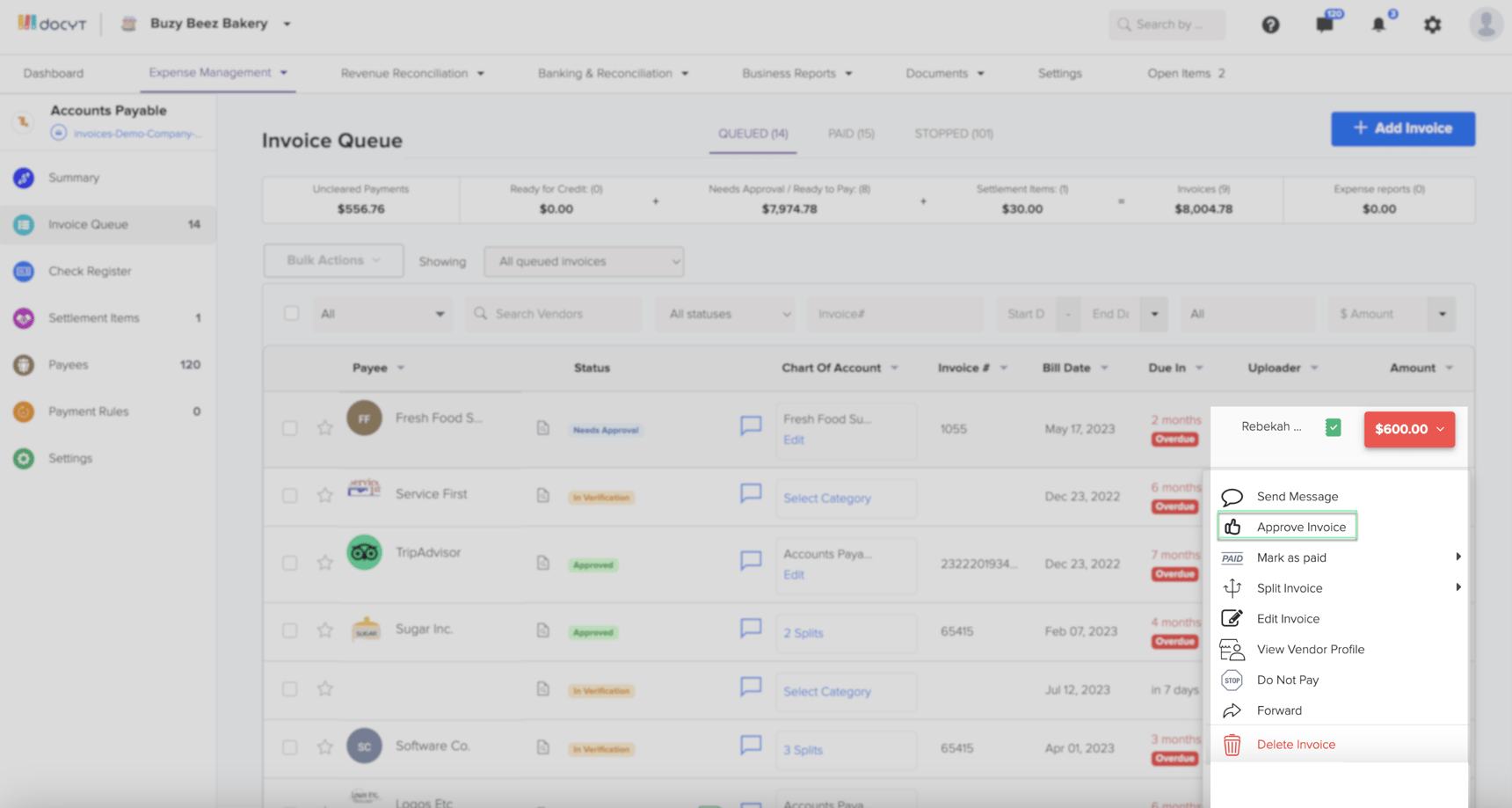
Task: Open the messages inbox icon
Action: coord(1325,25)
